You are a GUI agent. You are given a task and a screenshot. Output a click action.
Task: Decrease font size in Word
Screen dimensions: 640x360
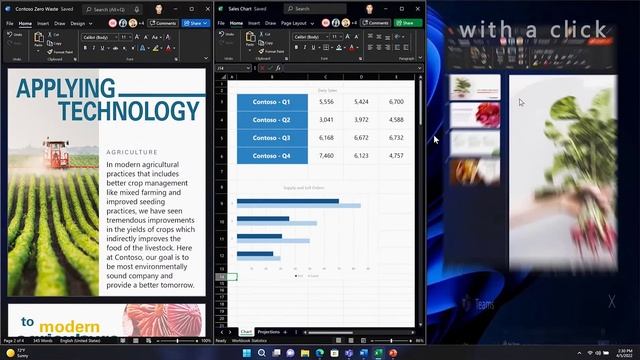pyautogui.click(x=146, y=37)
